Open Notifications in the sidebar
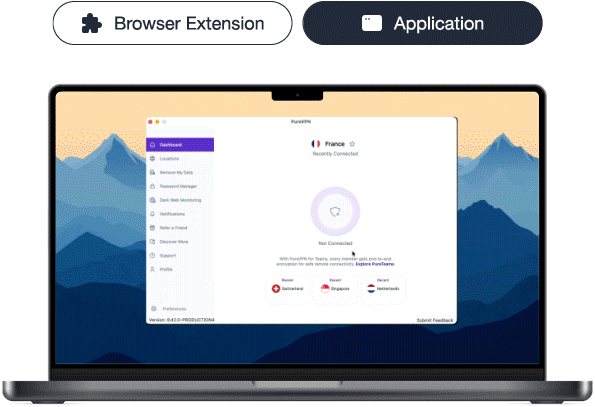This screenshot has width=595, height=407. tap(180, 214)
